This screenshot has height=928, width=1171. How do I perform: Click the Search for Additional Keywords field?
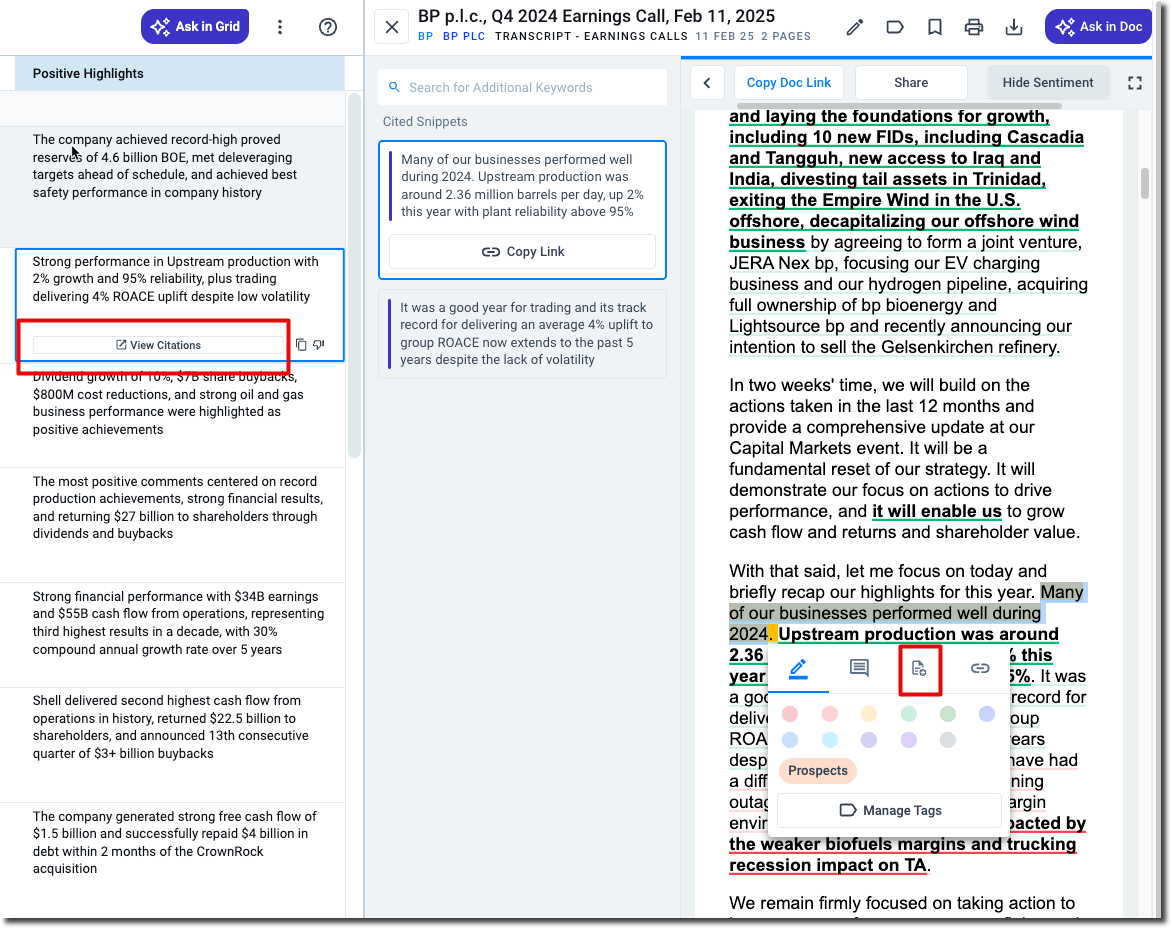[522, 87]
